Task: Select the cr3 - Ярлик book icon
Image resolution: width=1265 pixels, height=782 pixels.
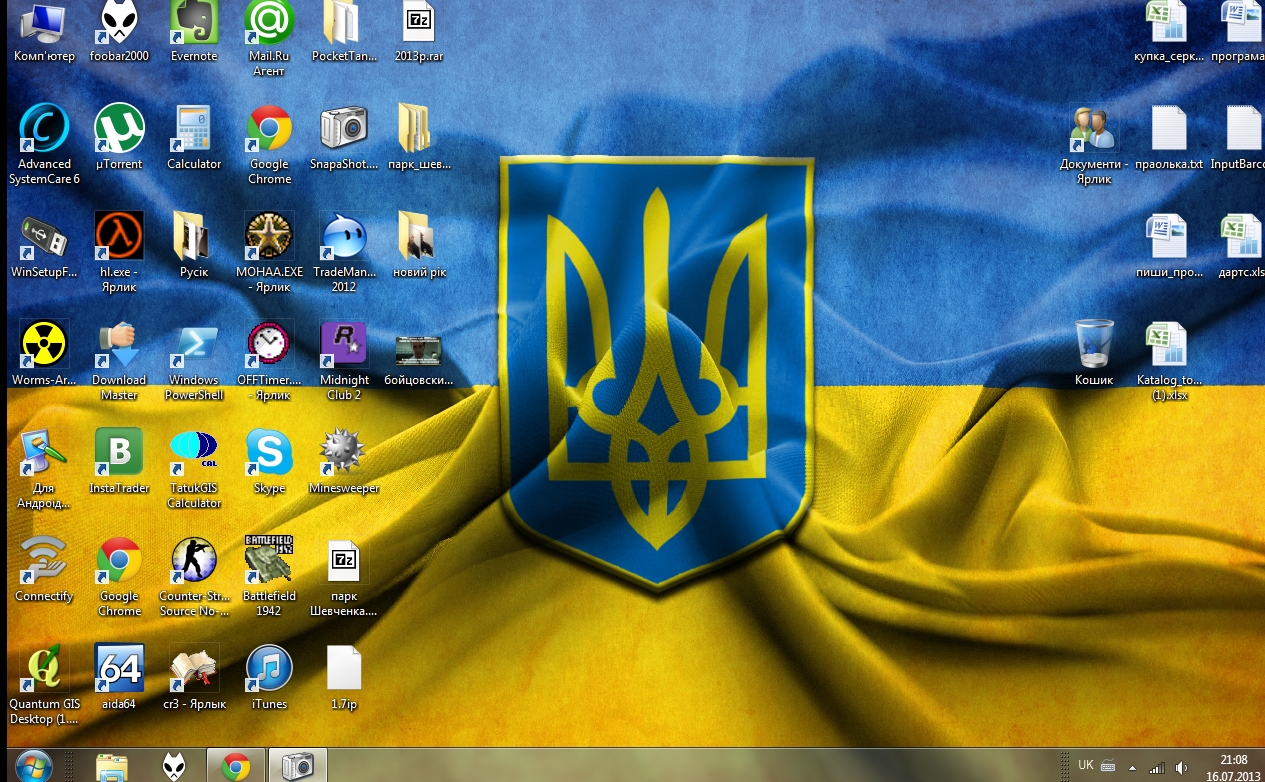Action: pyautogui.click(x=194, y=677)
